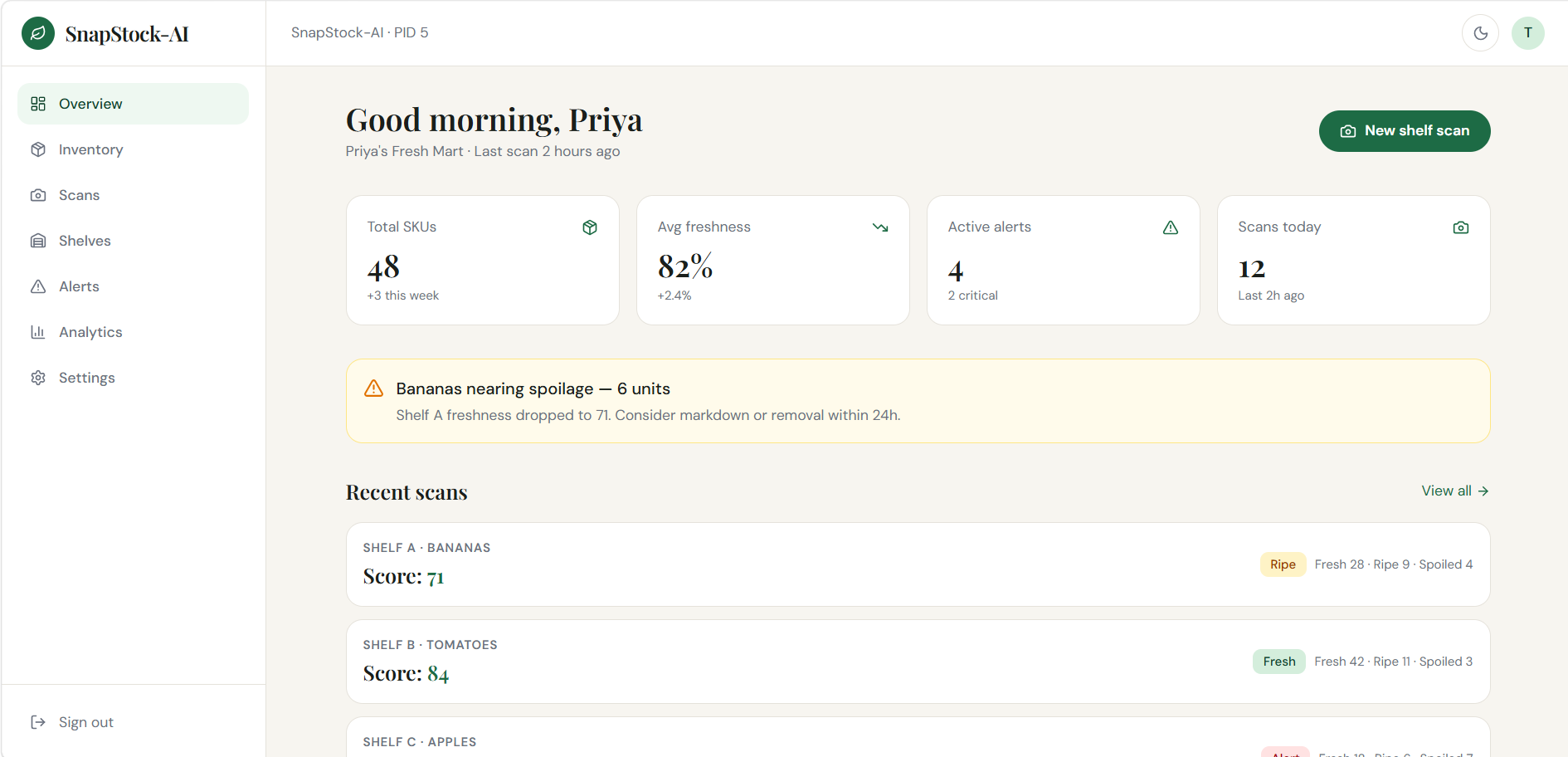Click 'Fresh 42 · Ripe 11 · Spoiled 3' text
The image size is (1568, 757).
click(x=1394, y=662)
